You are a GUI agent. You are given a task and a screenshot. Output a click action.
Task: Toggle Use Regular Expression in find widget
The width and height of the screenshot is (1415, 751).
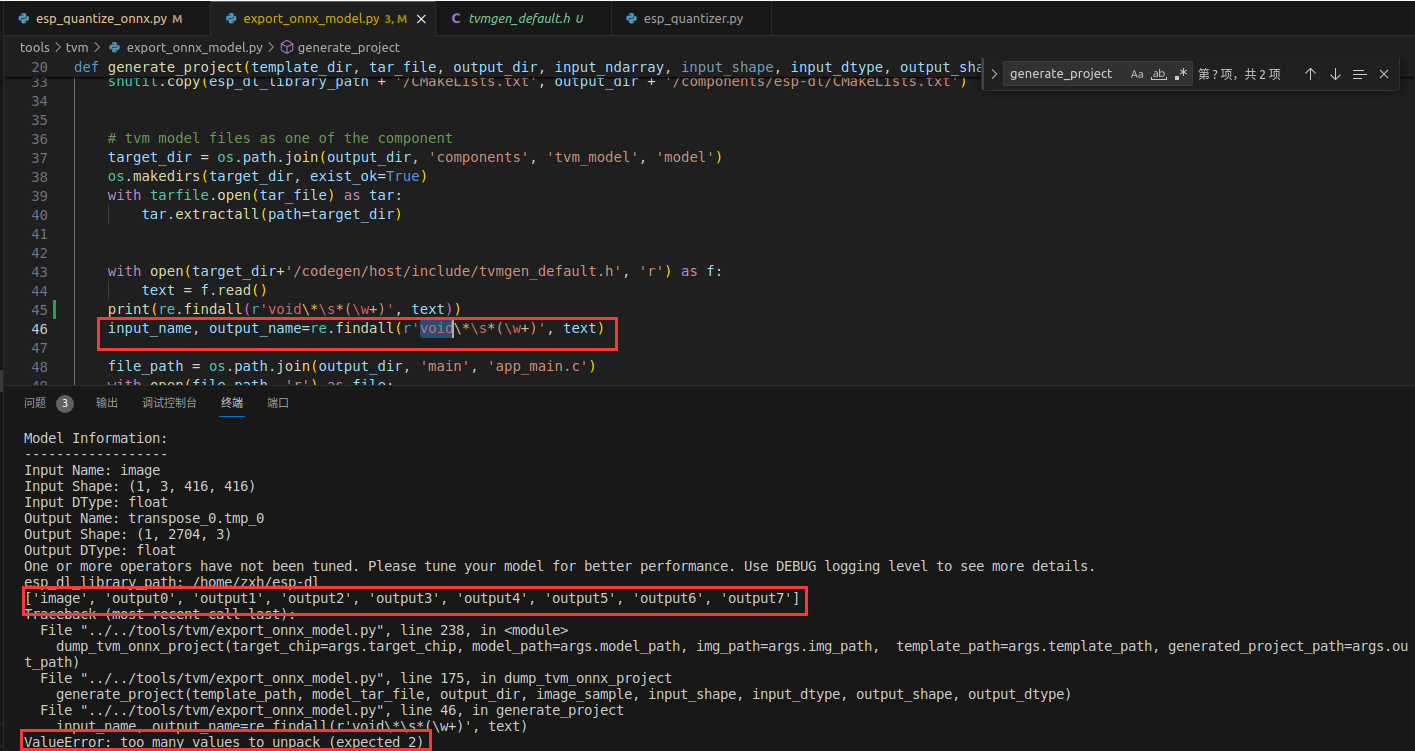[x=1181, y=74]
